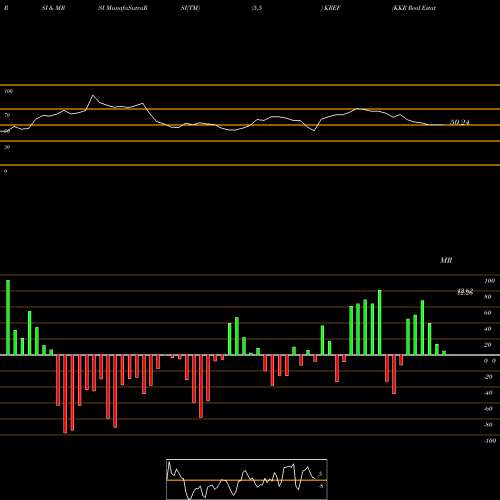Click the 'KKR Real Estat' company name
The height and width of the screenshot is (500, 500).
click(414, 8)
